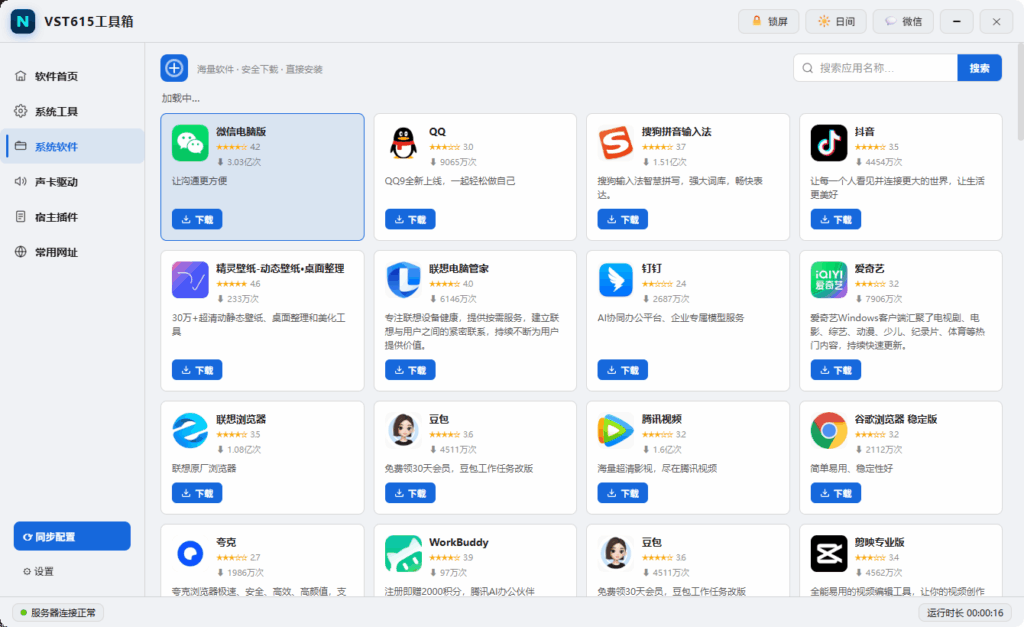
Task: Click 下载 for 腾讯视频
Action: (x=623, y=493)
